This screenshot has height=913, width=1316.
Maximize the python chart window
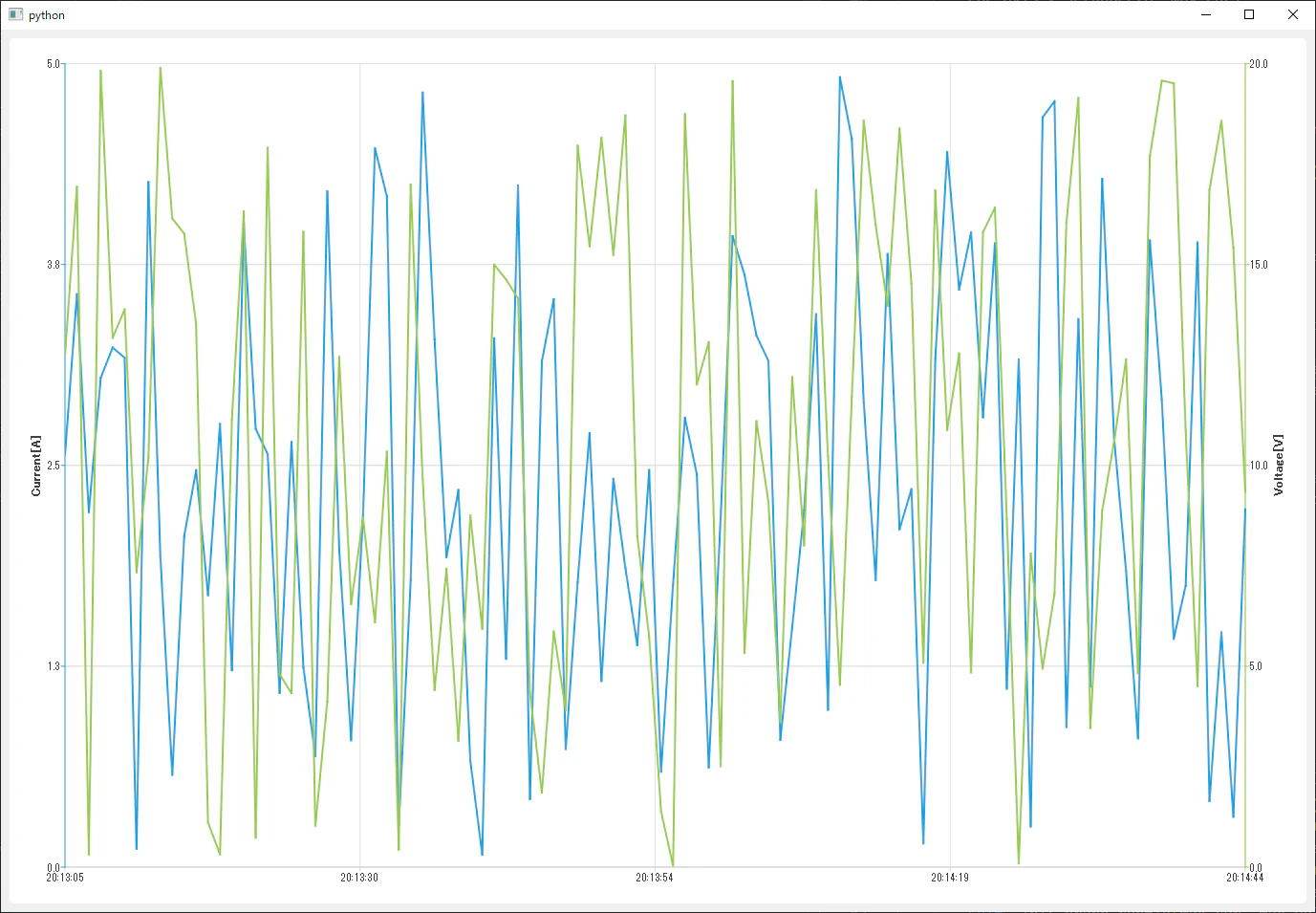(x=1249, y=15)
